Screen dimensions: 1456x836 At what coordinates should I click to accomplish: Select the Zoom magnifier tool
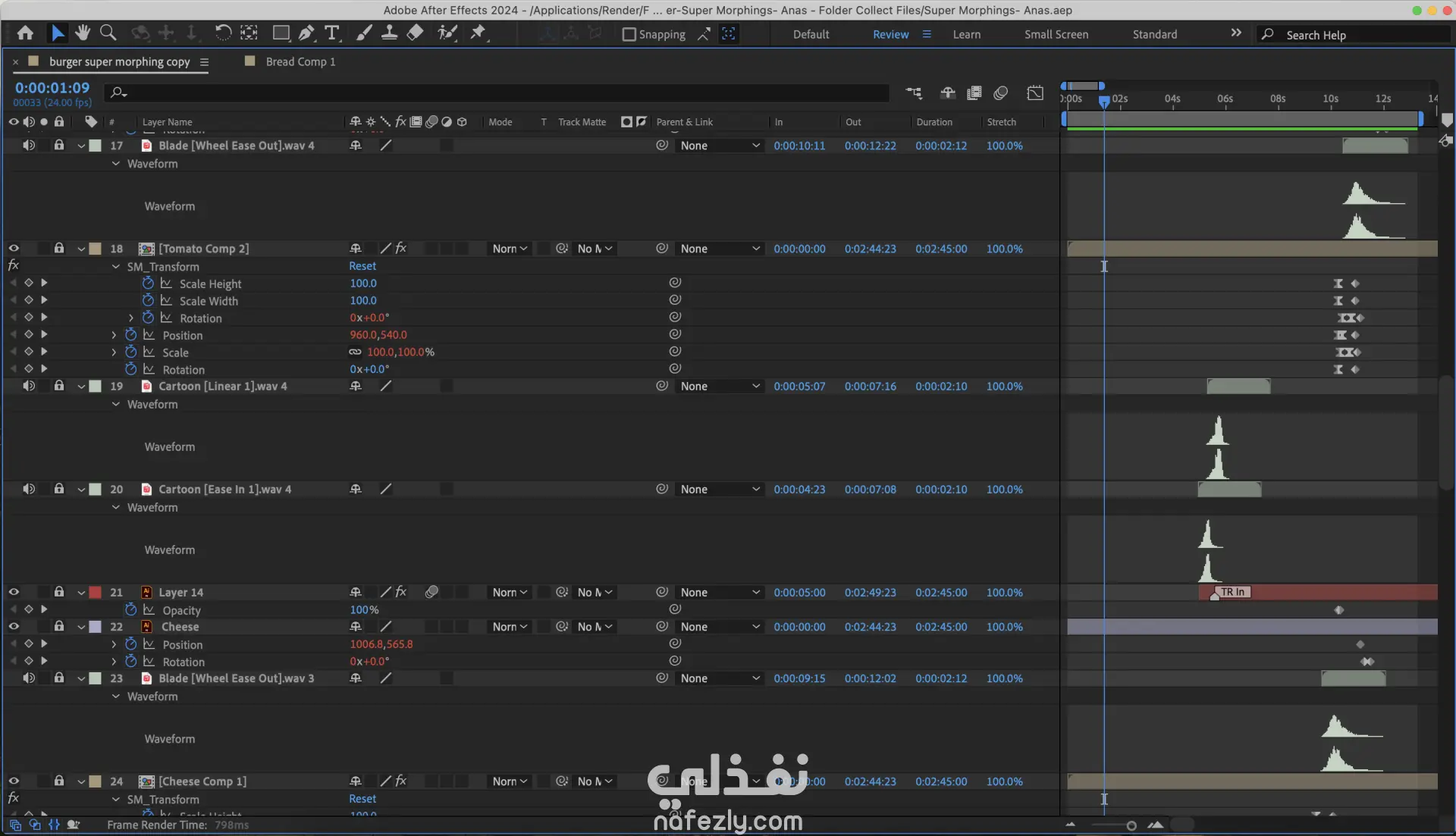pyautogui.click(x=108, y=33)
